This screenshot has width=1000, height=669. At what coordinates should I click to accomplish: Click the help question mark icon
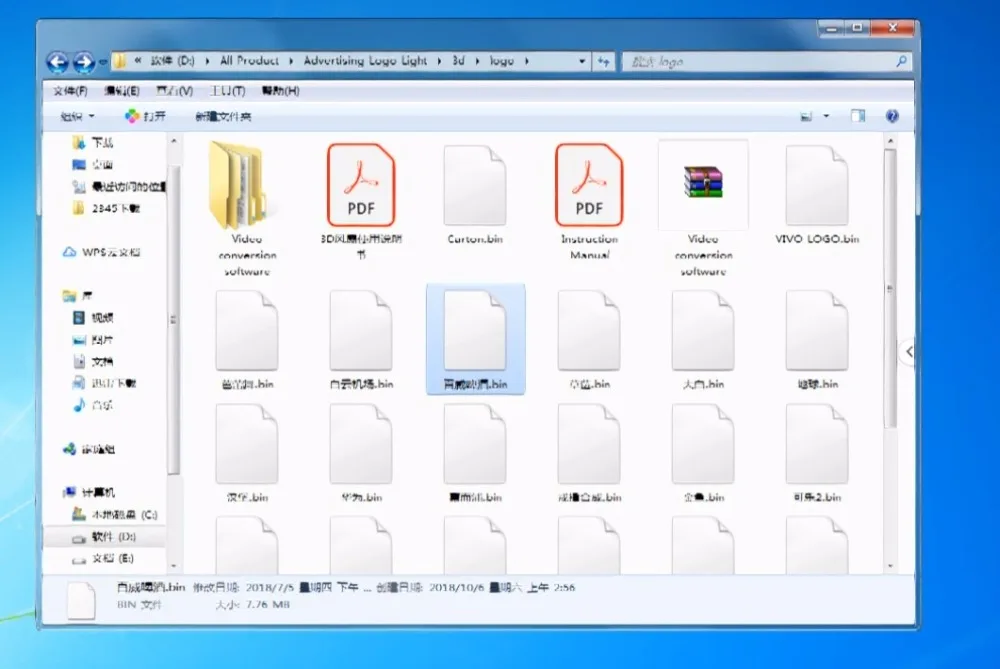[892, 116]
